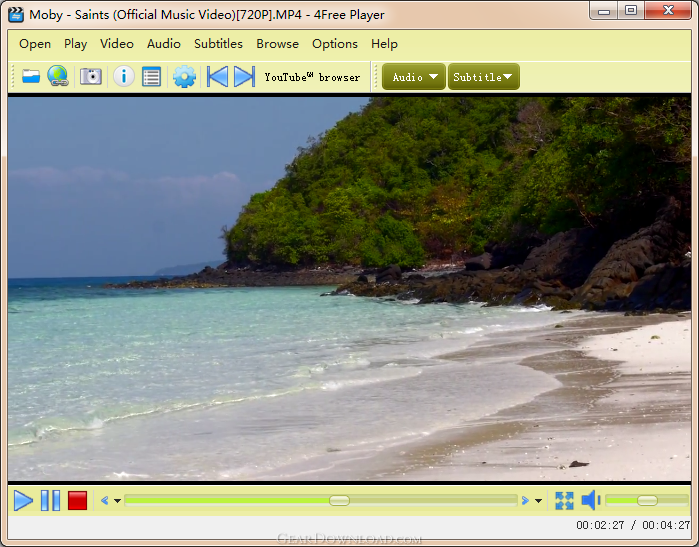The height and width of the screenshot is (547, 699).
Task: Take a screenshot with the camera icon
Action: coord(91,76)
